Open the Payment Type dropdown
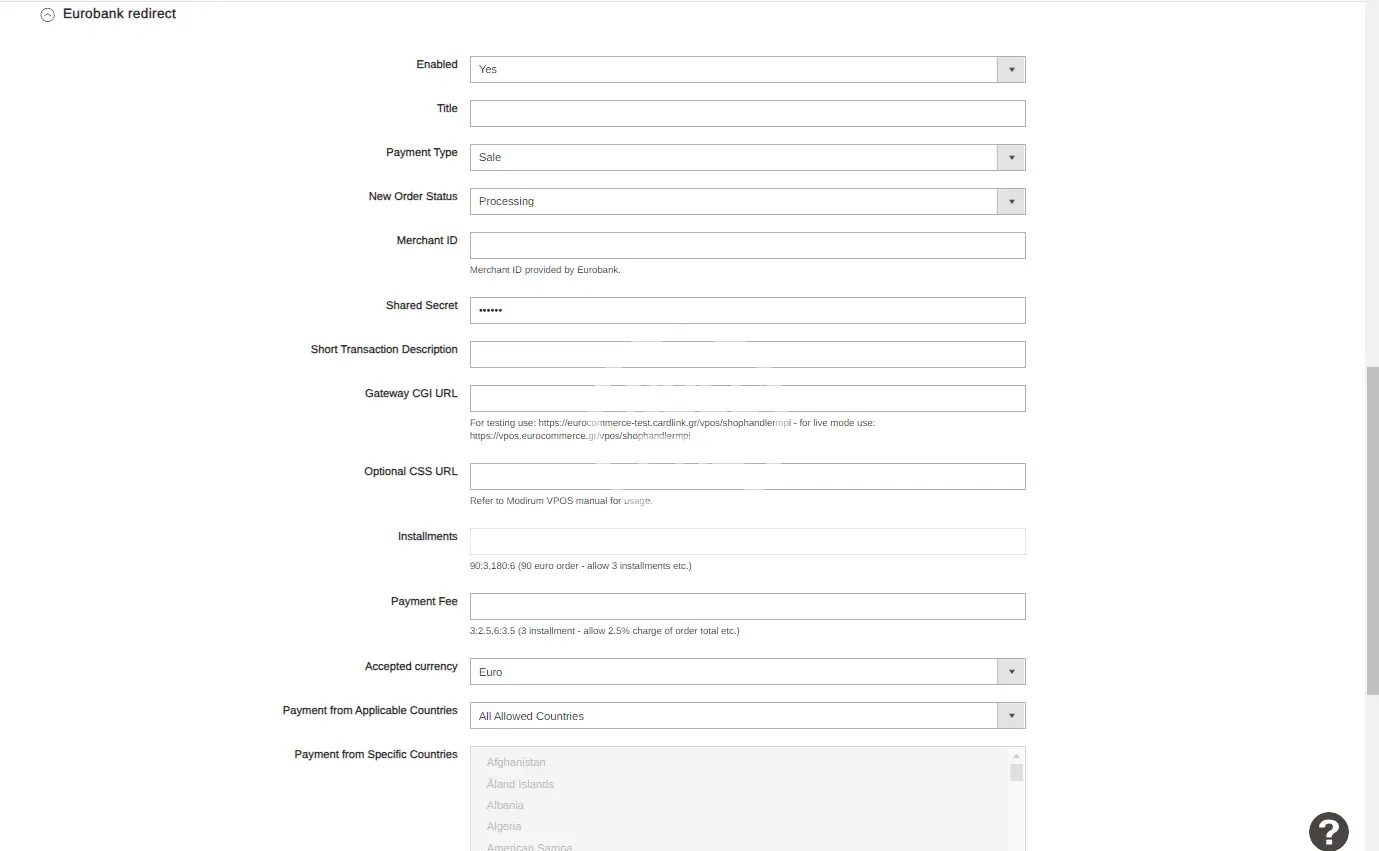This screenshot has width=1379, height=851. pyautogui.click(x=747, y=157)
